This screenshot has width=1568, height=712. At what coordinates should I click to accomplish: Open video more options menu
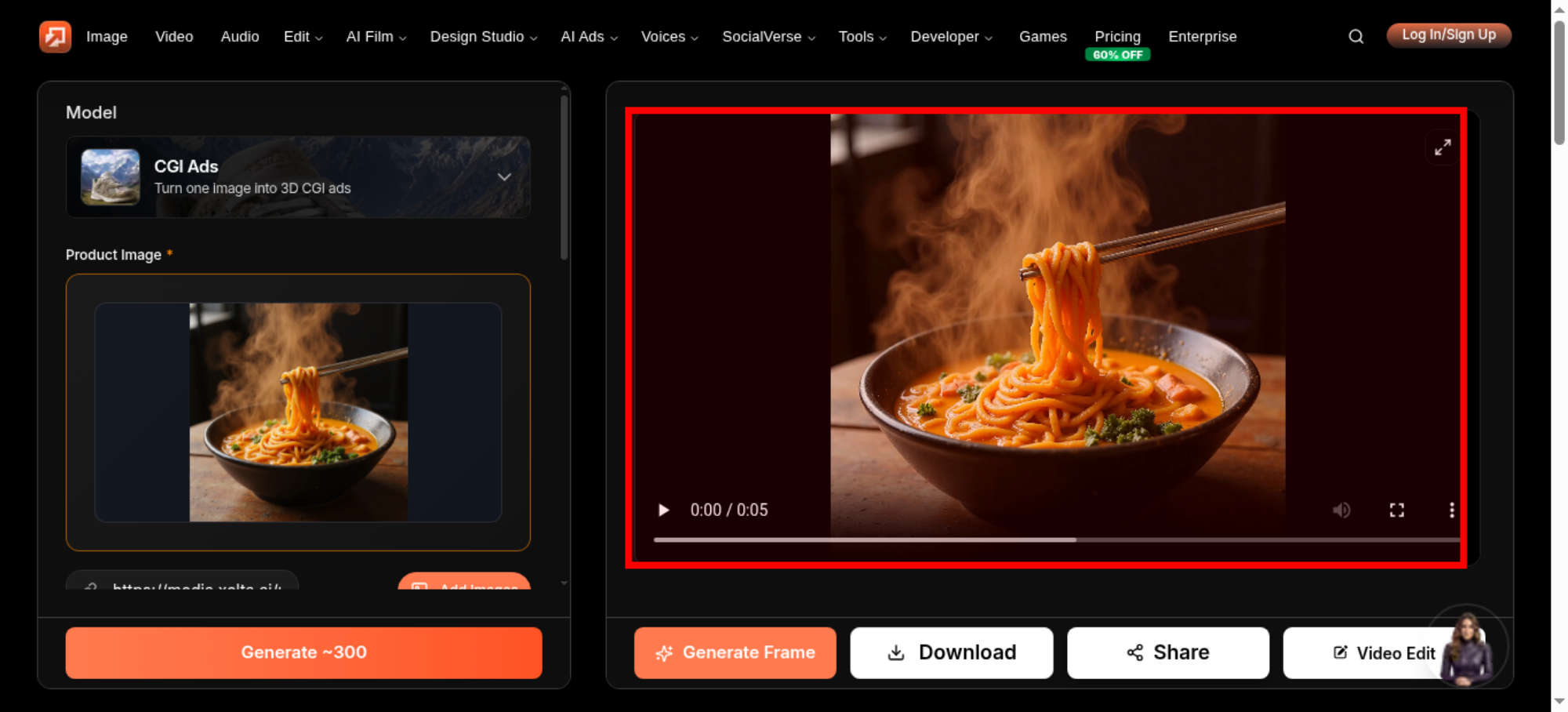pos(1451,510)
